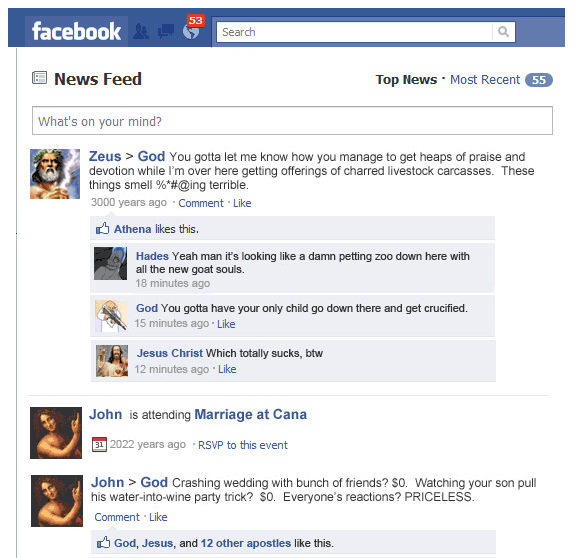578x558 pixels.
Task: Click in the Search field
Action: [x=354, y=32]
